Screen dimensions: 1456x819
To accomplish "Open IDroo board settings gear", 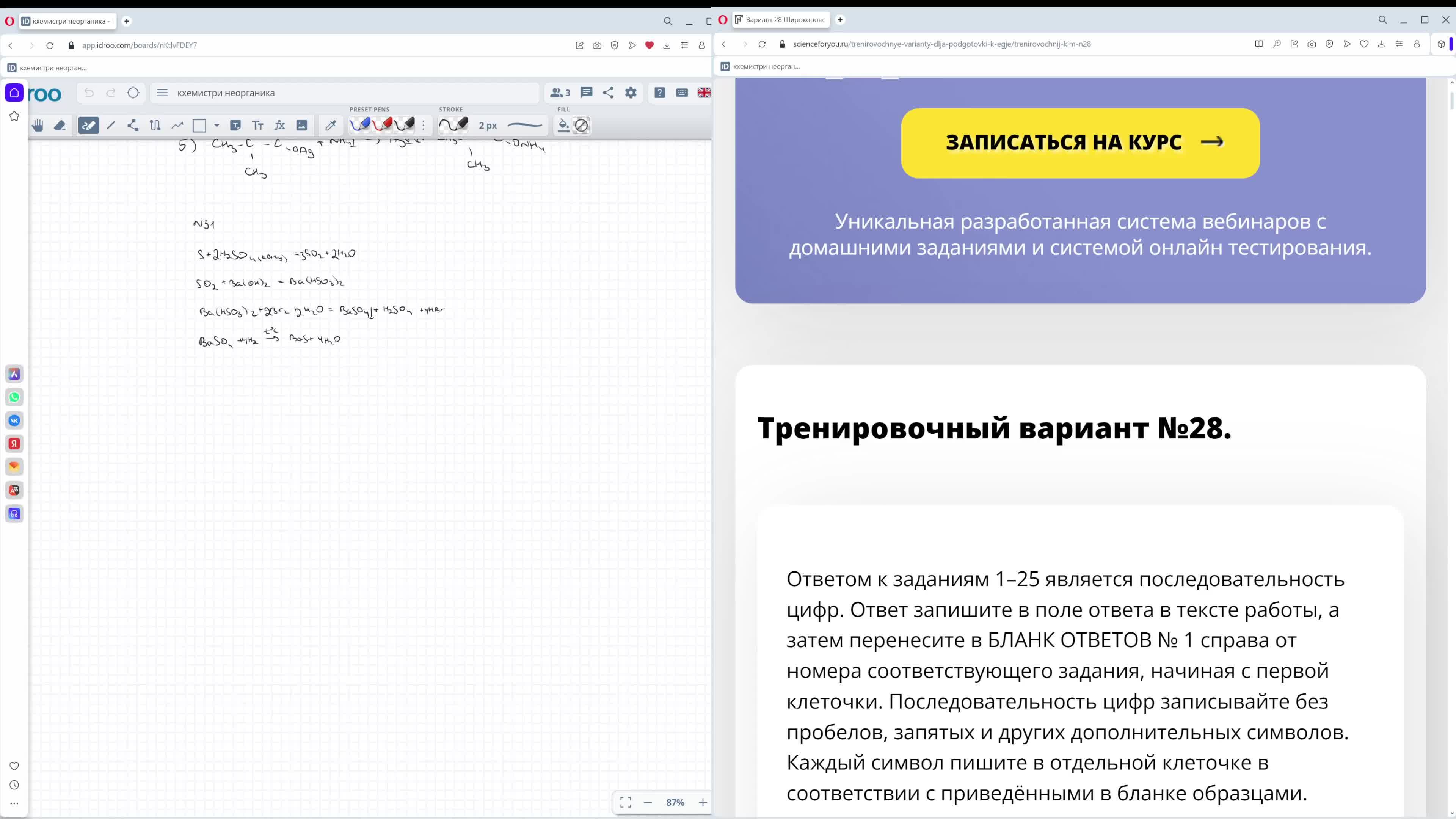I will point(631,93).
